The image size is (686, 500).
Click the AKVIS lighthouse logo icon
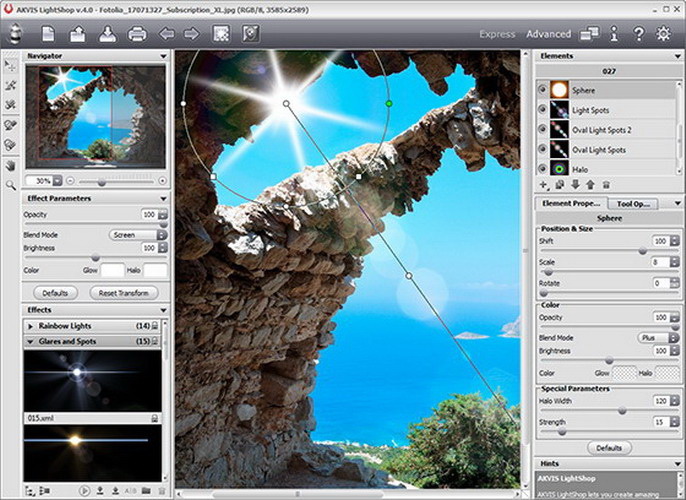click(15, 34)
